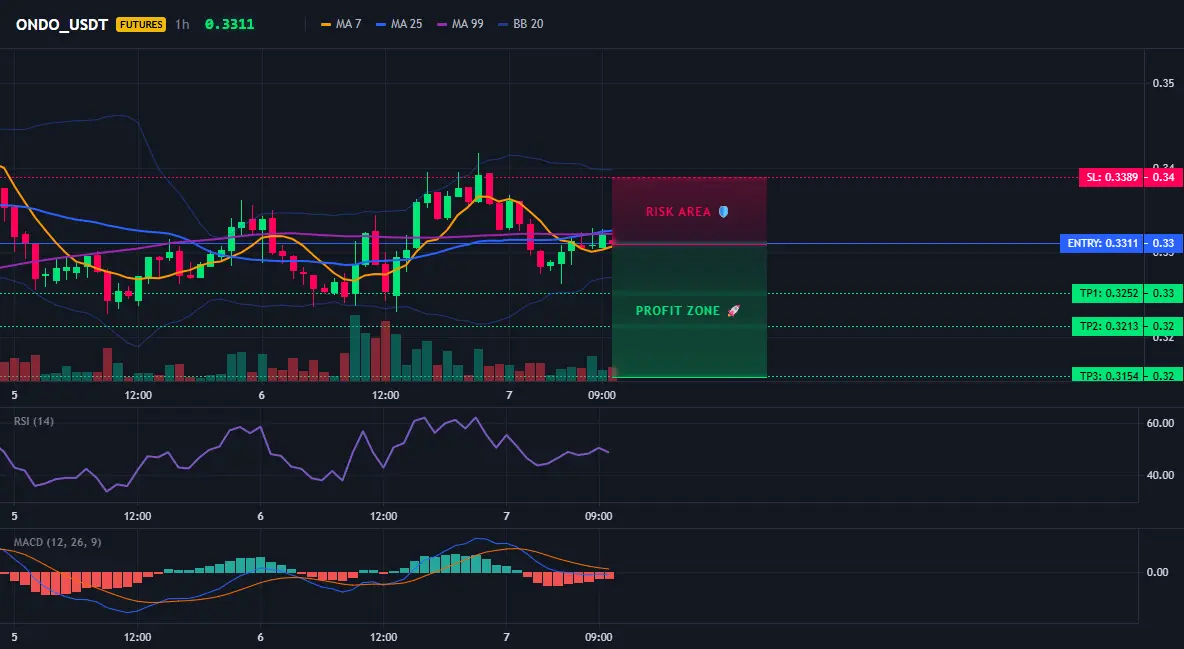This screenshot has height=649, width=1184.
Task: Click the 09:00 time label on main chart
Action: 601,395
